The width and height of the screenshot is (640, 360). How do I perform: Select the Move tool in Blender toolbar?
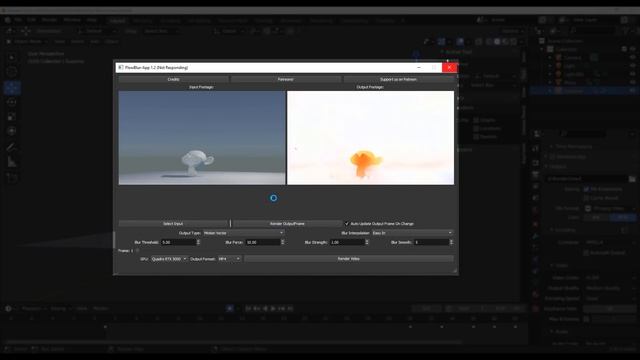pos(11,87)
